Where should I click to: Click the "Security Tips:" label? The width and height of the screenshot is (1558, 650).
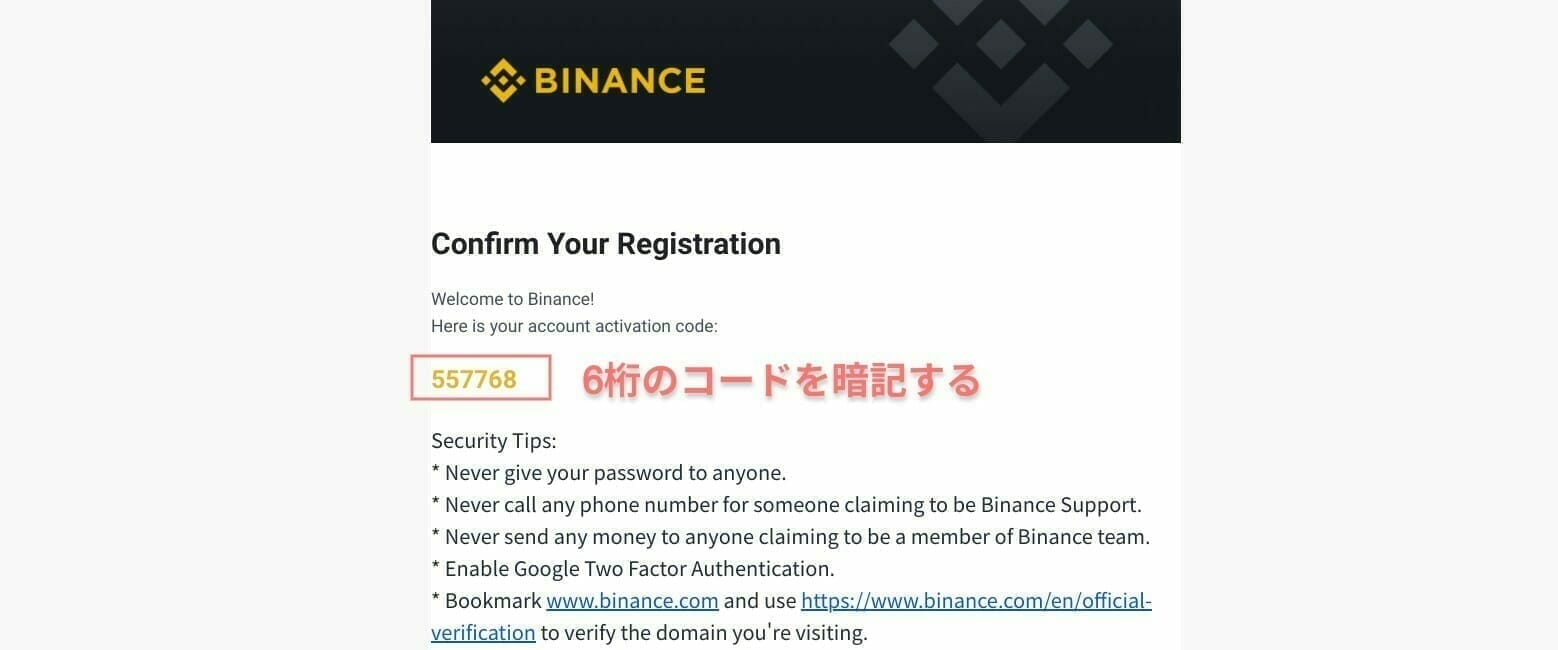coord(493,441)
